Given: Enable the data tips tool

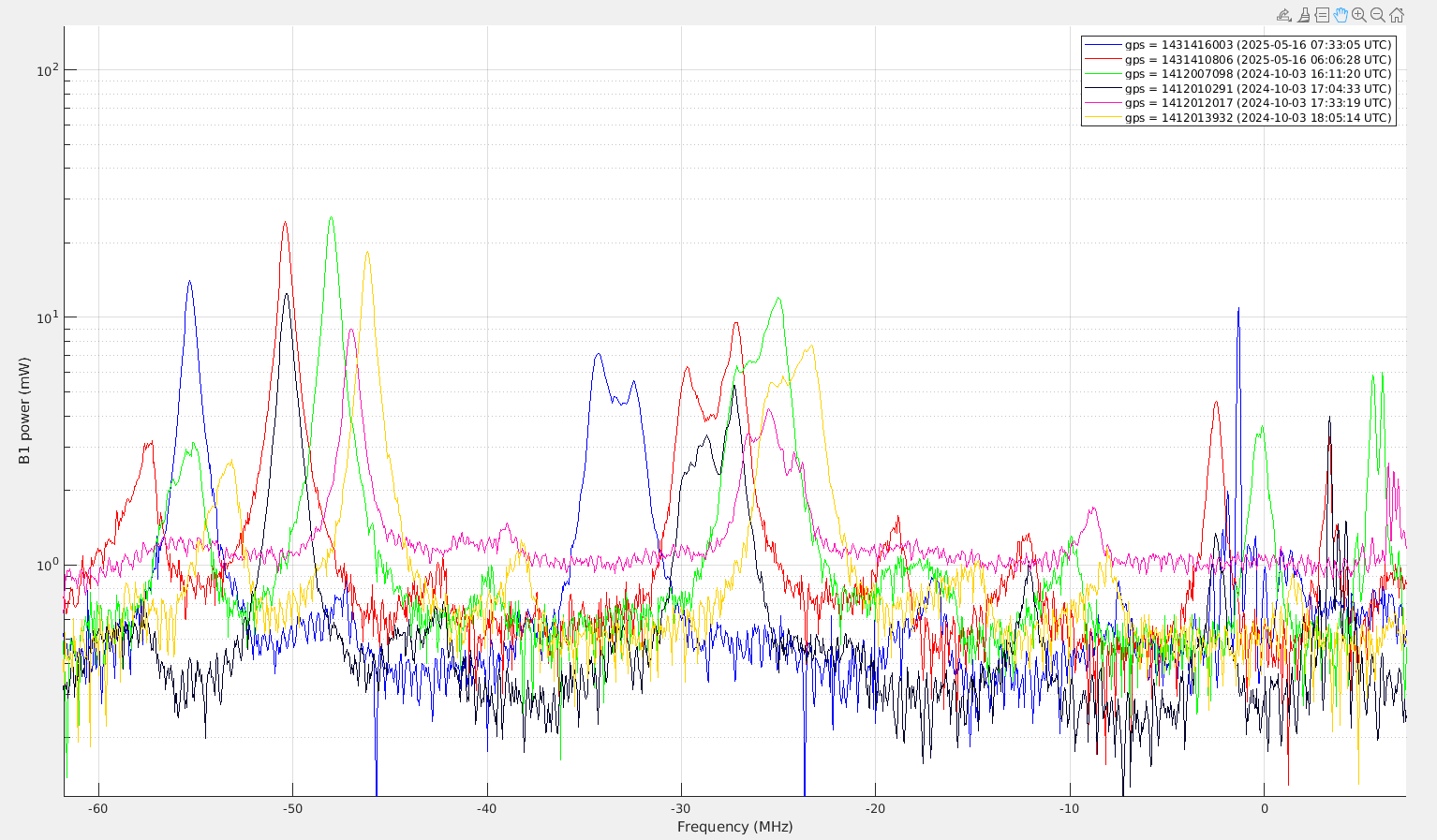Looking at the screenshot, I should pos(1322,15).
